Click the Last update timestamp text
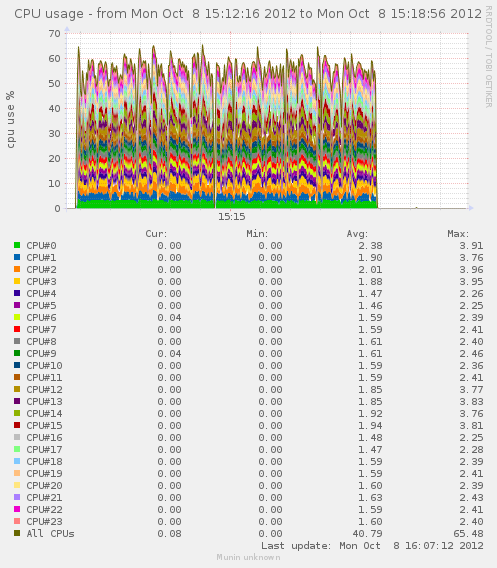Screen dimensions: 497x568 tap(372, 546)
